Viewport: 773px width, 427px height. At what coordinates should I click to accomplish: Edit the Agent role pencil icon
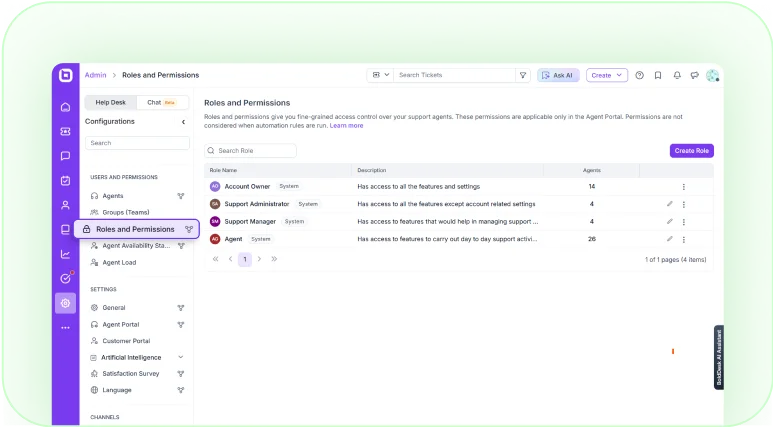pyautogui.click(x=669, y=239)
